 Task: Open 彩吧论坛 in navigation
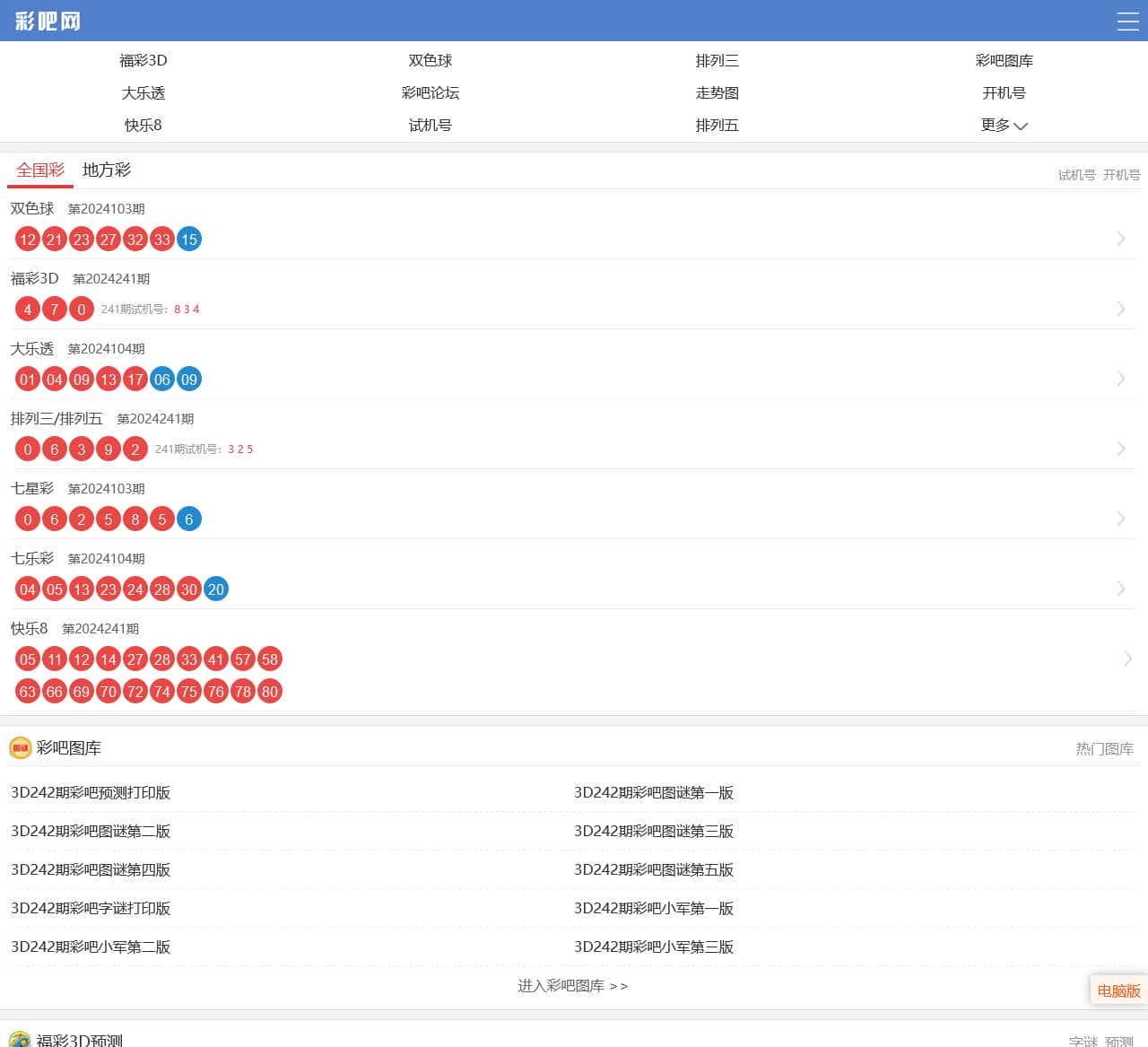click(x=430, y=92)
